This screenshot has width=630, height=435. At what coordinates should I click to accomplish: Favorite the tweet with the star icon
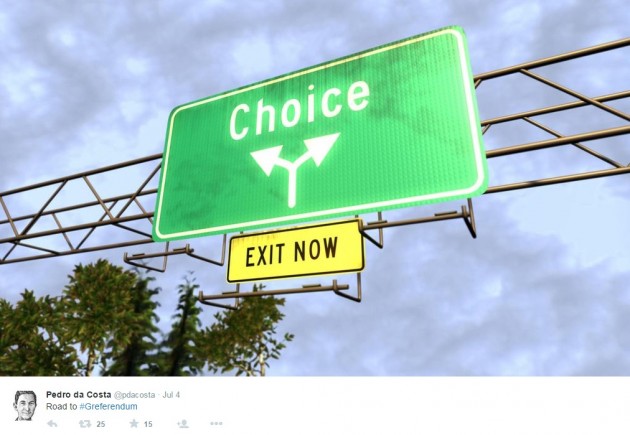(134, 423)
